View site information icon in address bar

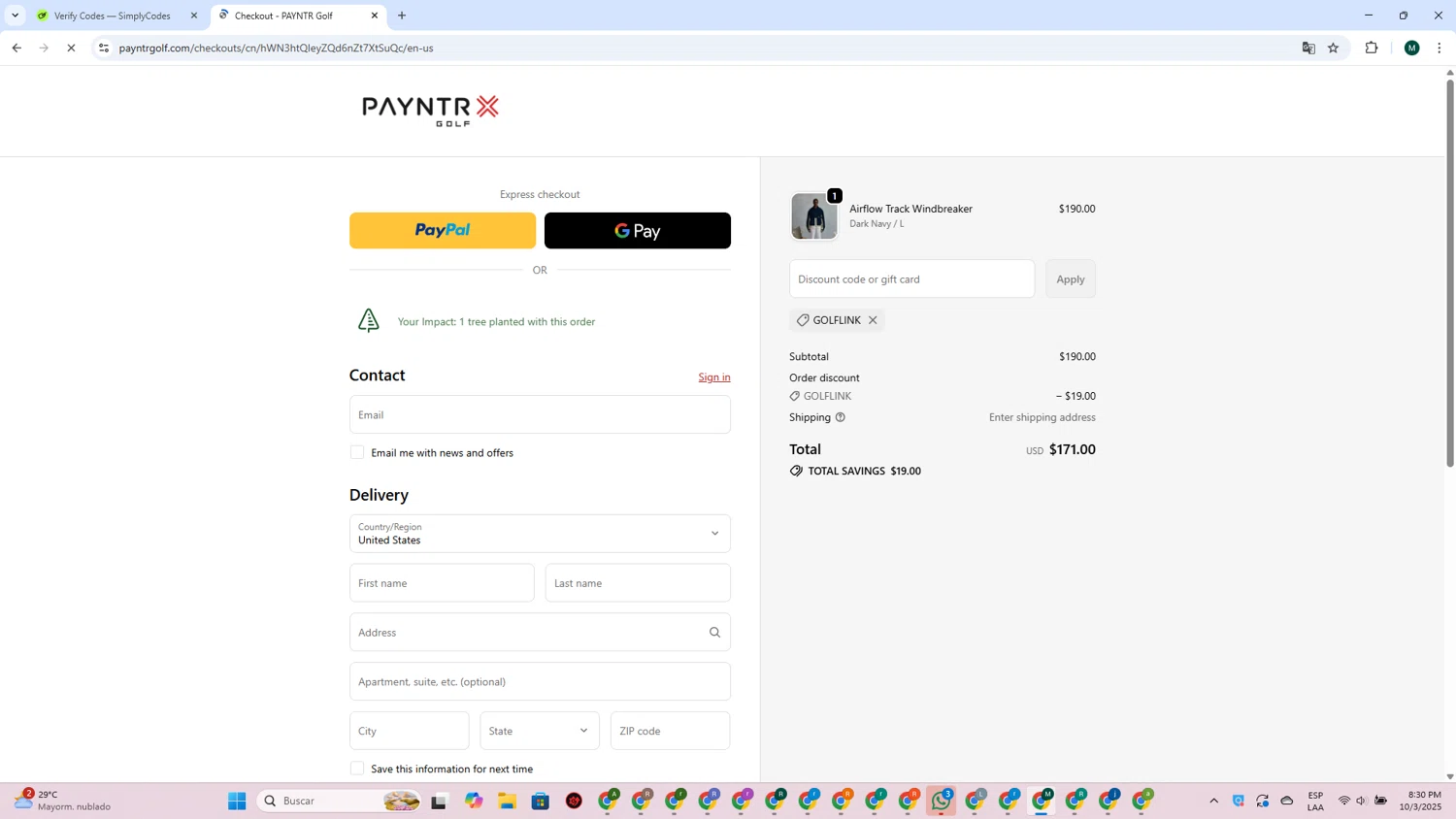pyautogui.click(x=104, y=48)
